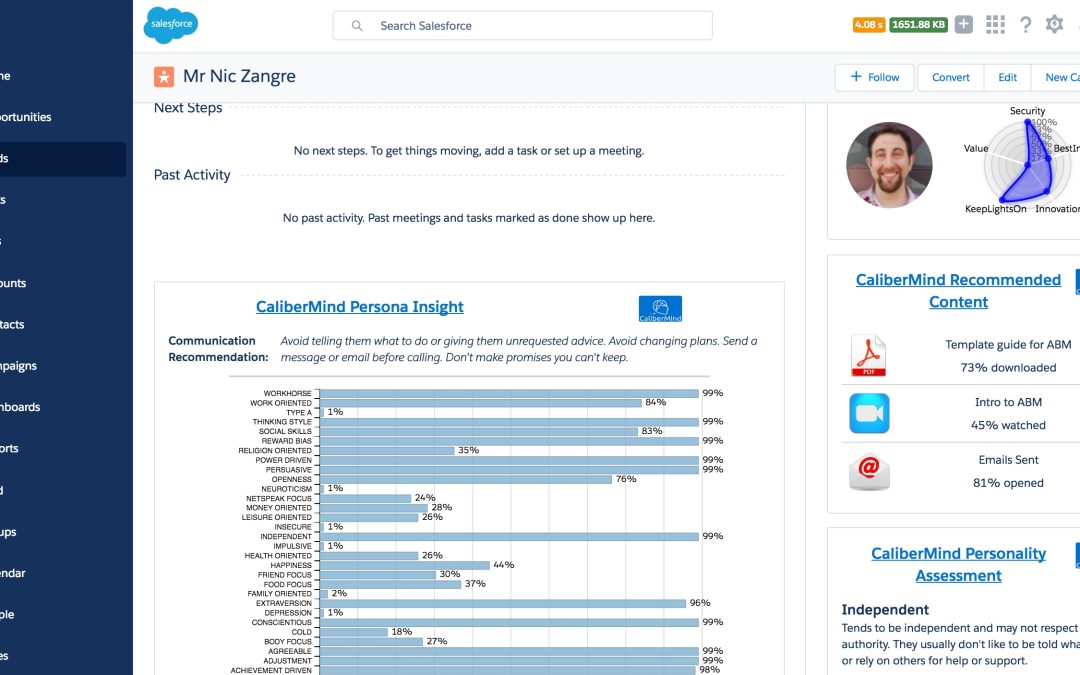The width and height of the screenshot is (1080, 675).
Task: Open the CaliberMind Recommended Content link
Action: (x=958, y=291)
